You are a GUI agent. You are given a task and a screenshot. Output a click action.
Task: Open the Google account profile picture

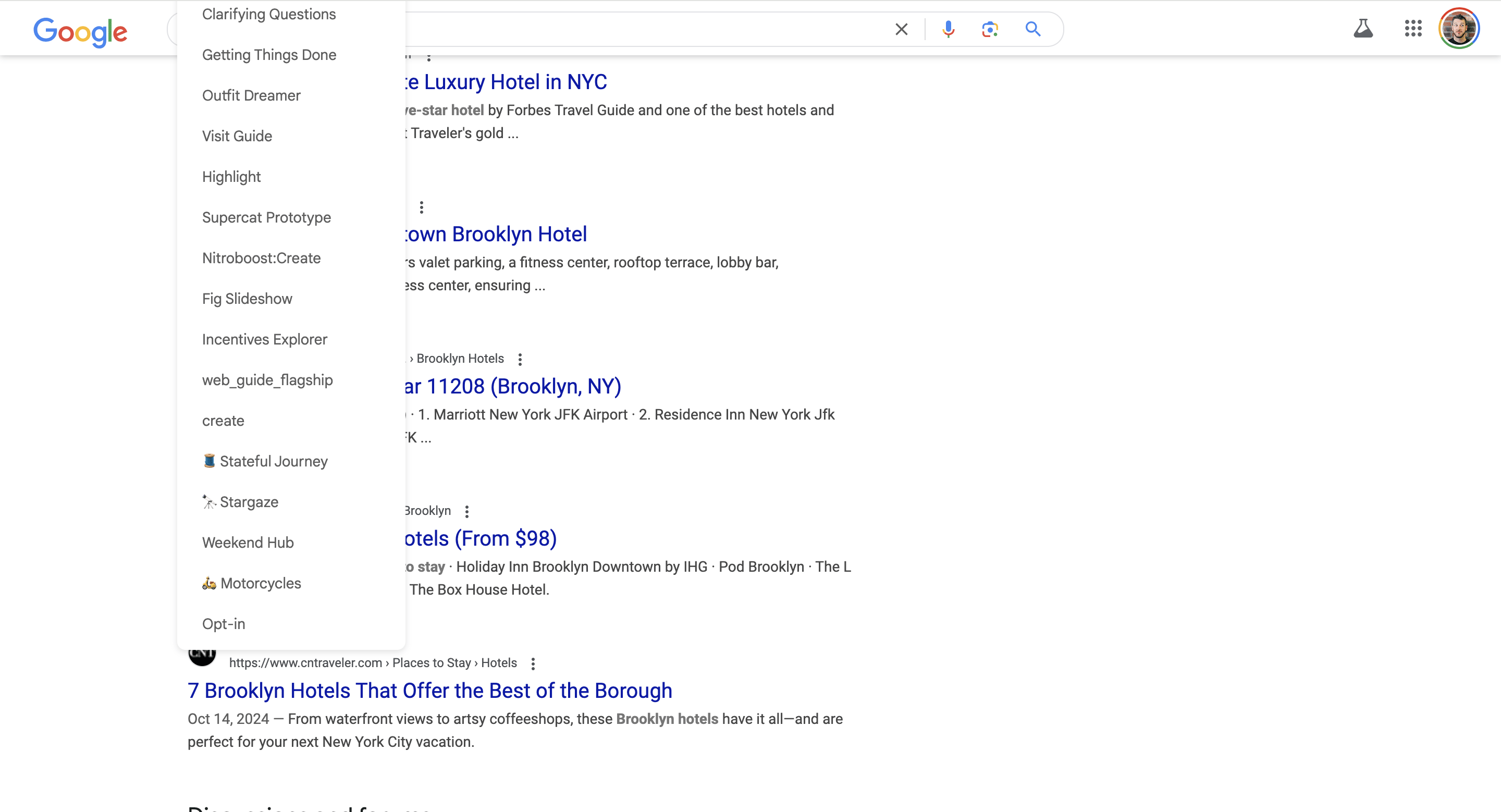click(1458, 29)
